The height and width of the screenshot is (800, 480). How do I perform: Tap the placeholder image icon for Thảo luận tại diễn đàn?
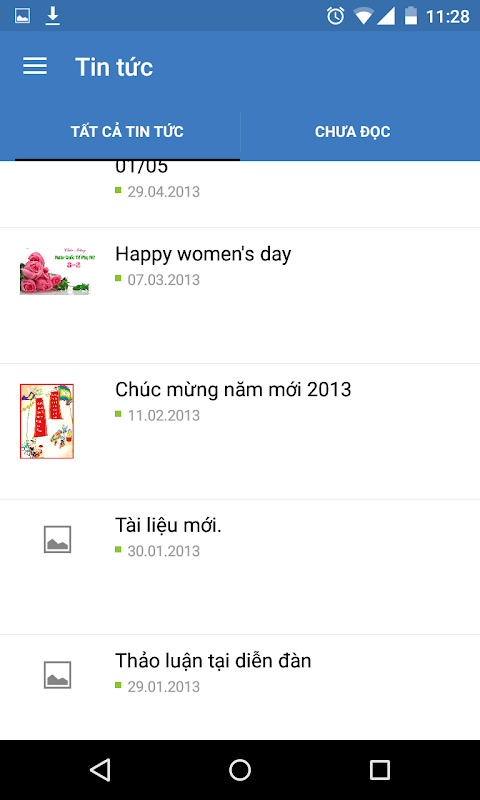(x=57, y=675)
